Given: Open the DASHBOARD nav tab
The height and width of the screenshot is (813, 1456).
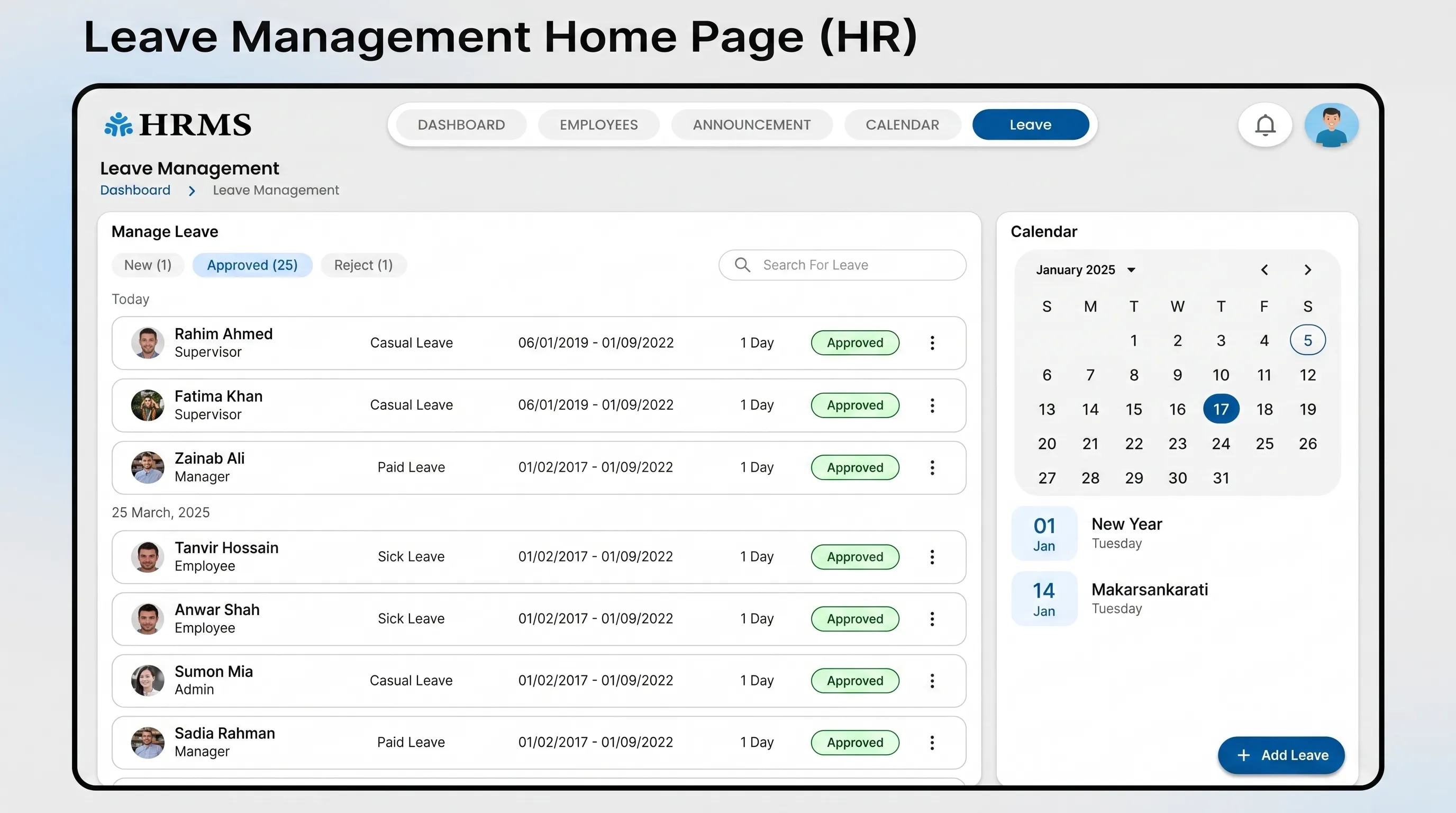Looking at the screenshot, I should pos(461,124).
